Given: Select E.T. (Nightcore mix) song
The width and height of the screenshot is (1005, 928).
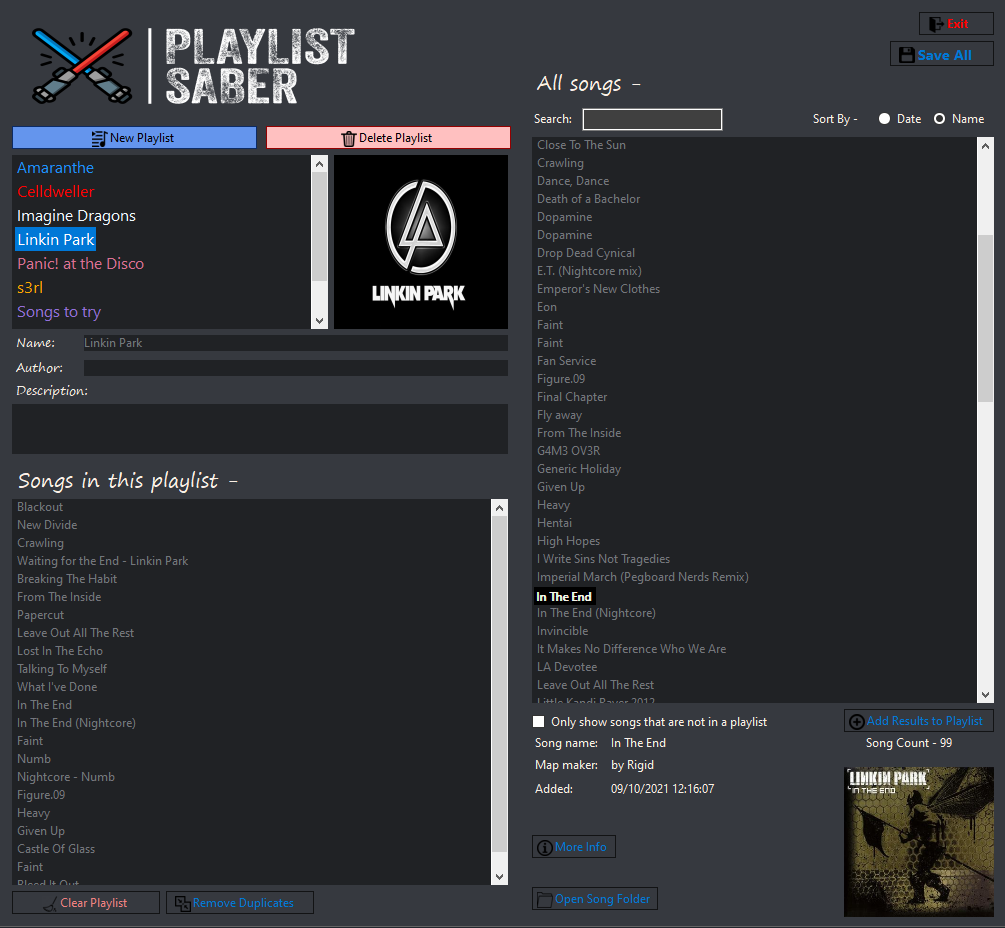Looking at the screenshot, I should click(589, 270).
